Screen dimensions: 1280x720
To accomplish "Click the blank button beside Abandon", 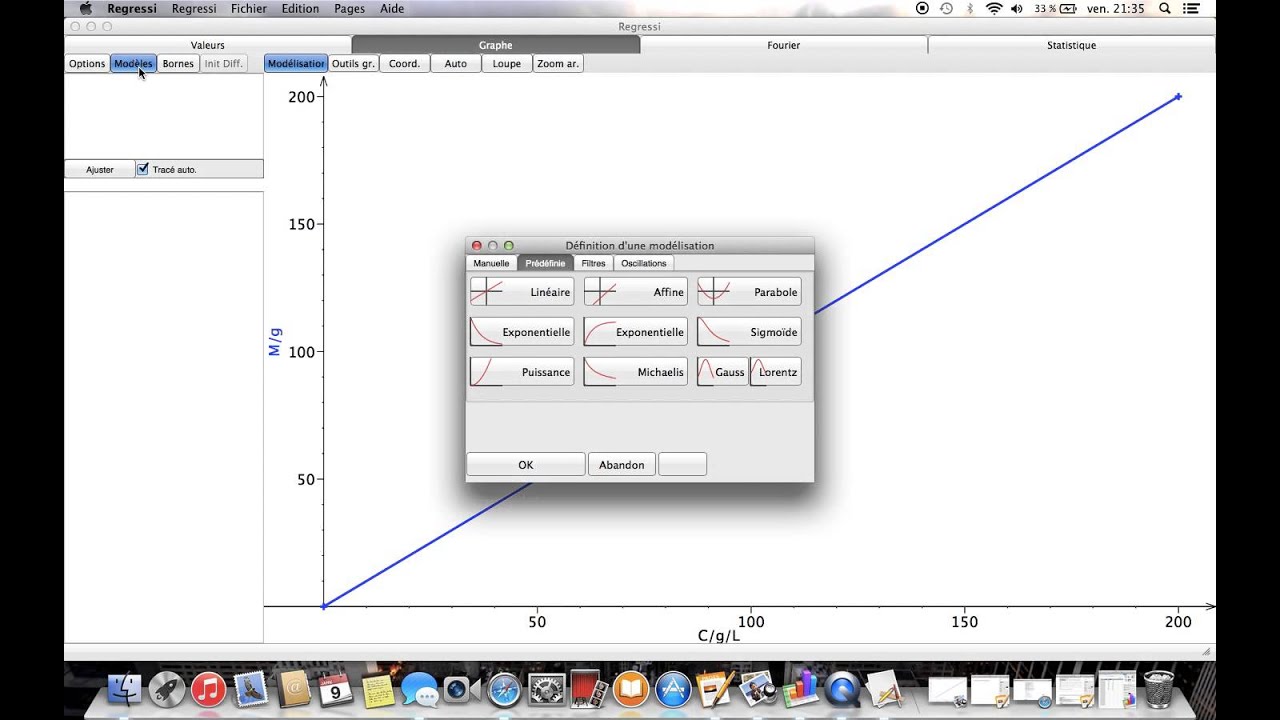I will pyautogui.click(x=683, y=464).
